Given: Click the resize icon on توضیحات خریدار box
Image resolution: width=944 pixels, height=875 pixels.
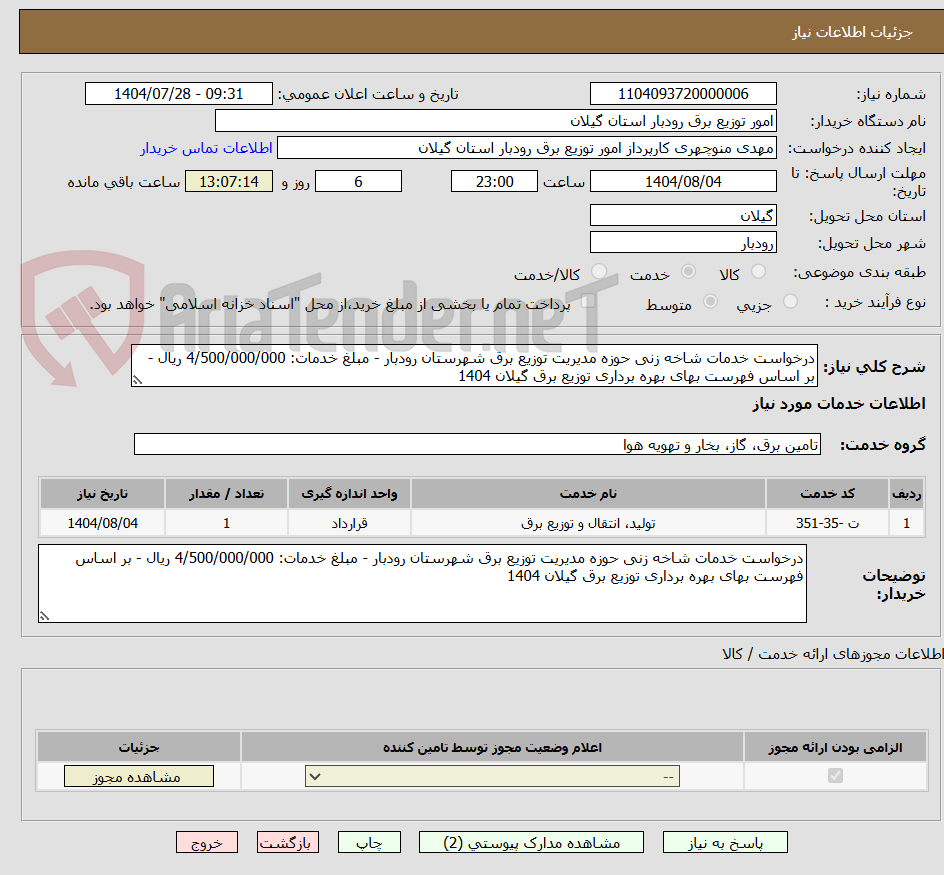Looking at the screenshot, I should 44,618.
